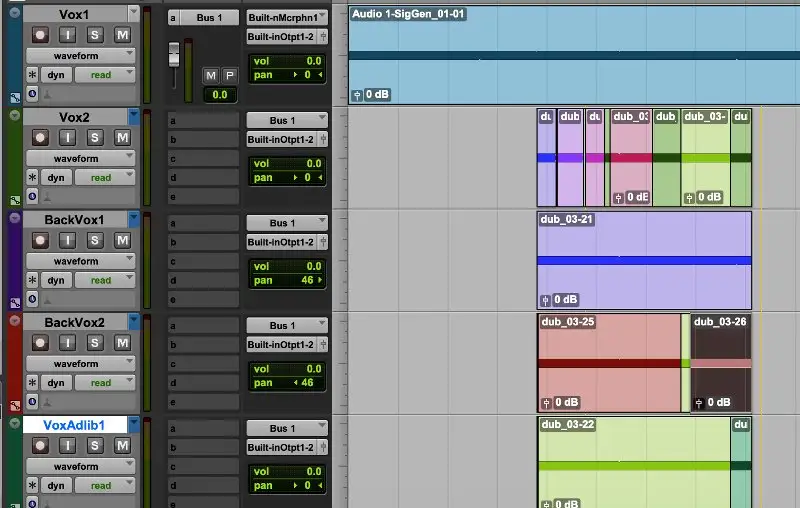Image resolution: width=800 pixels, height=508 pixels.
Task: Record-arm the Vox1 track
Action: (40, 35)
